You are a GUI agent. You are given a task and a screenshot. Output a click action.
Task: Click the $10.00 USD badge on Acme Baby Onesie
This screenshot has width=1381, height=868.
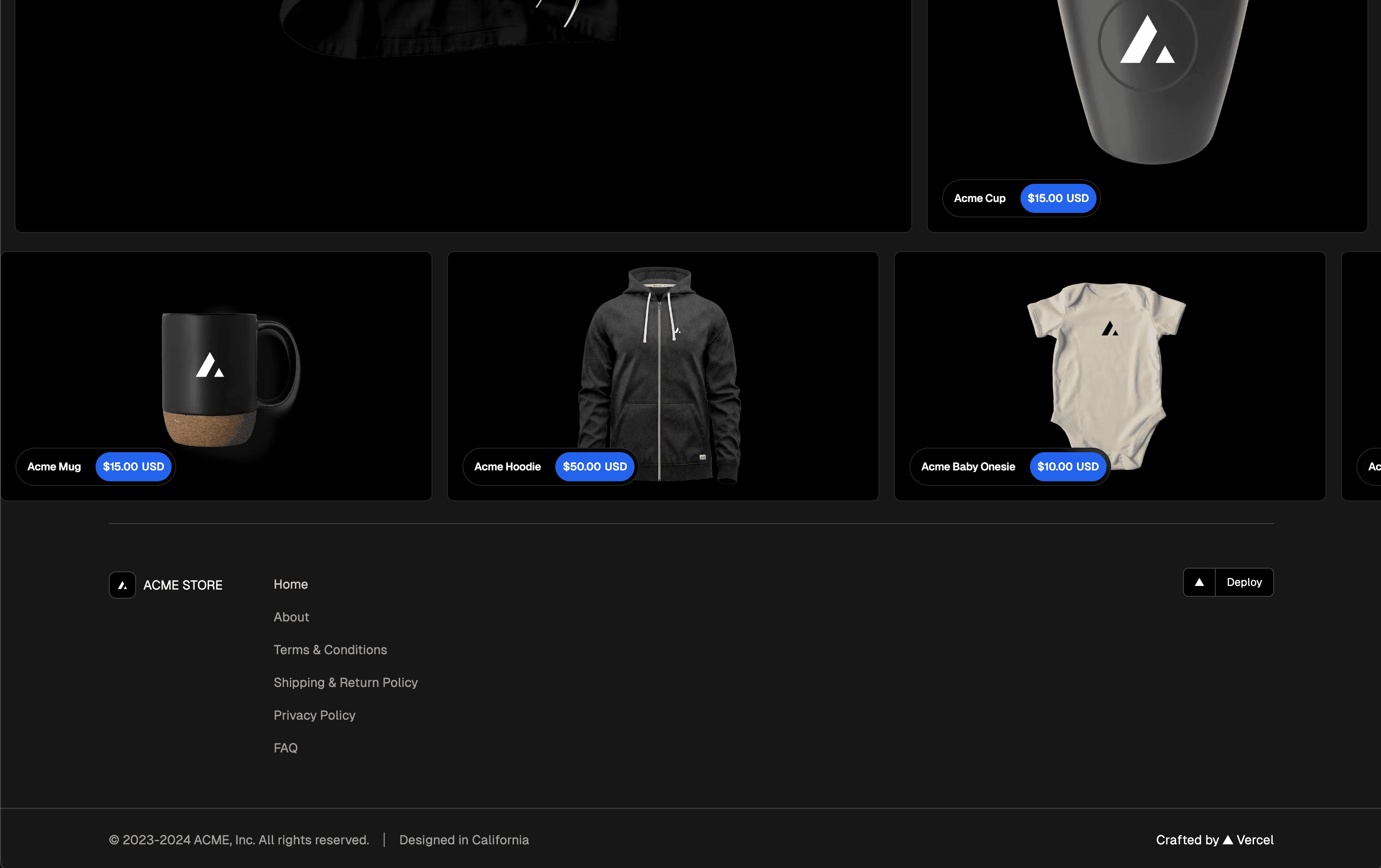(1068, 467)
